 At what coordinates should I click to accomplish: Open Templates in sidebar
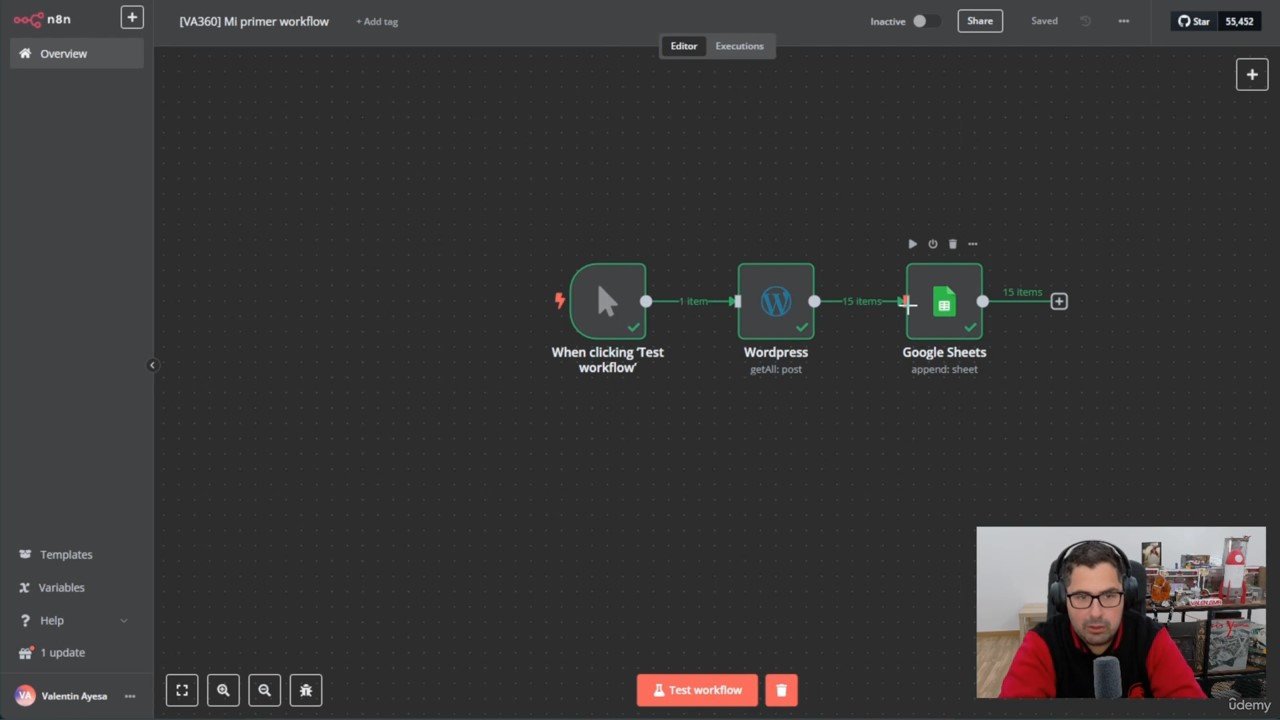66,555
